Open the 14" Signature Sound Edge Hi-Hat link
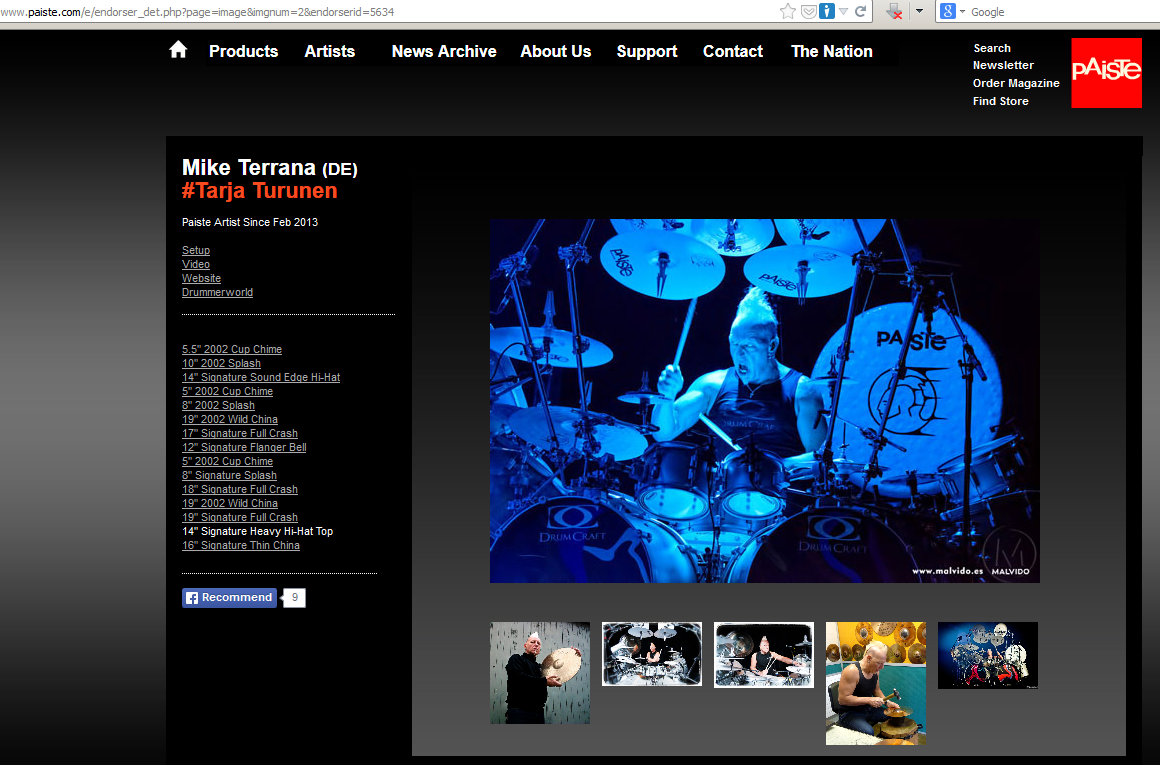1160x765 pixels. tap(261, 377)
